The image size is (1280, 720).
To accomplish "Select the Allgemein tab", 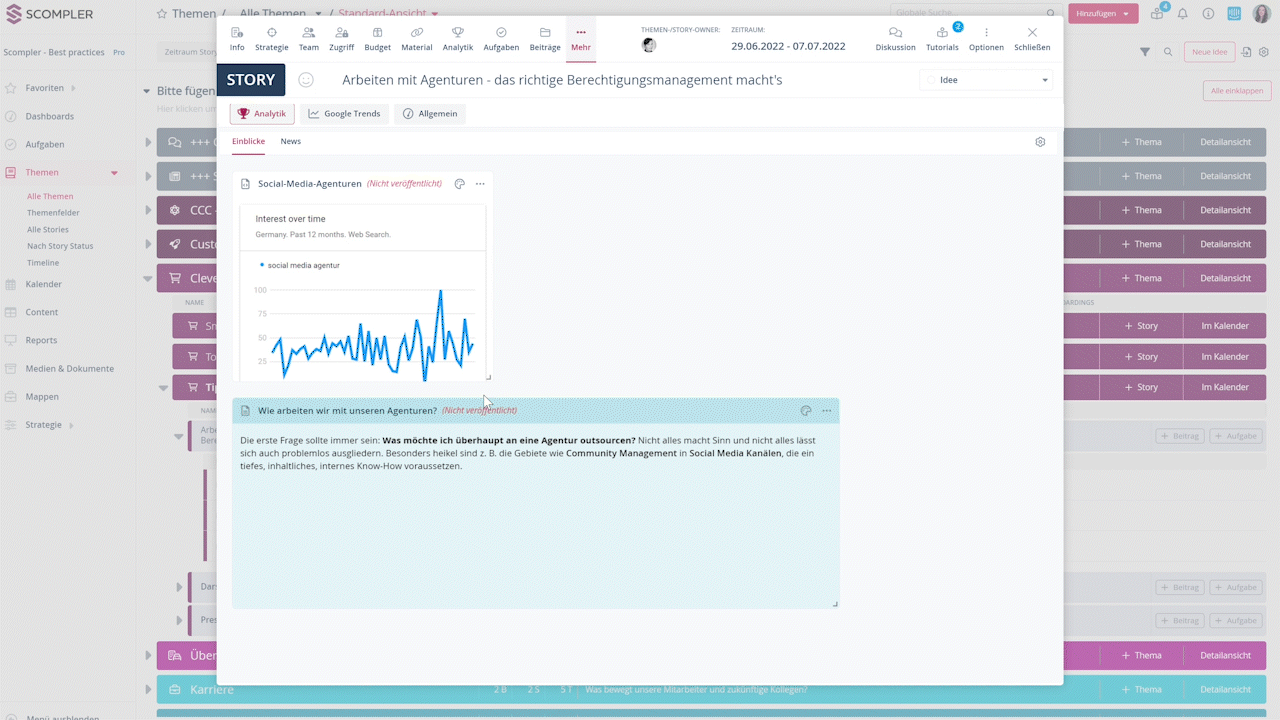I will (430, 114).
